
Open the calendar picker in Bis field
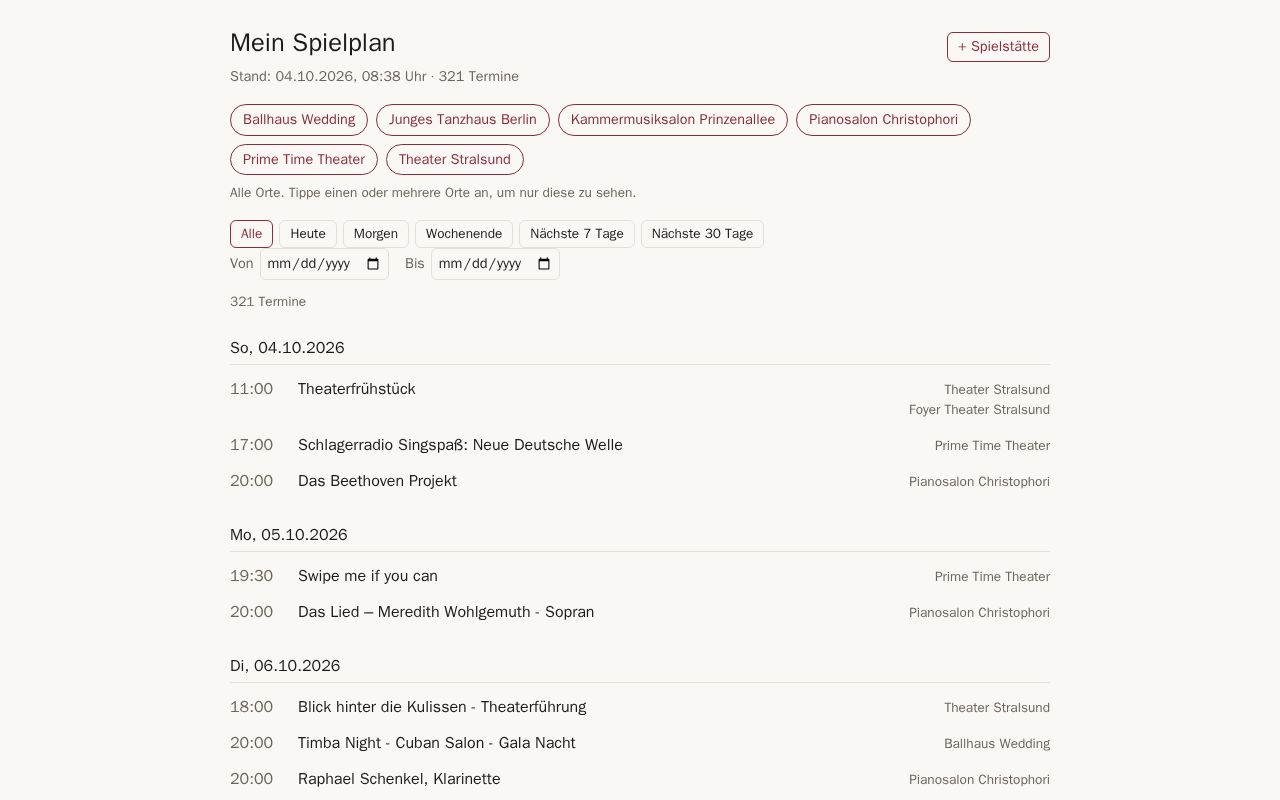pos(544,264)
